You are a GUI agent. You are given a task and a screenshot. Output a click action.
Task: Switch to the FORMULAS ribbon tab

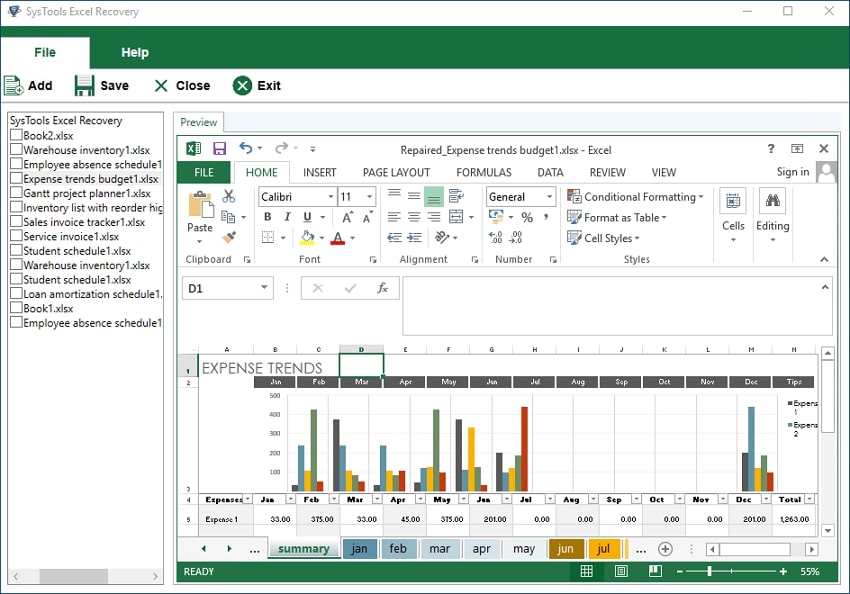click(484, 172)
